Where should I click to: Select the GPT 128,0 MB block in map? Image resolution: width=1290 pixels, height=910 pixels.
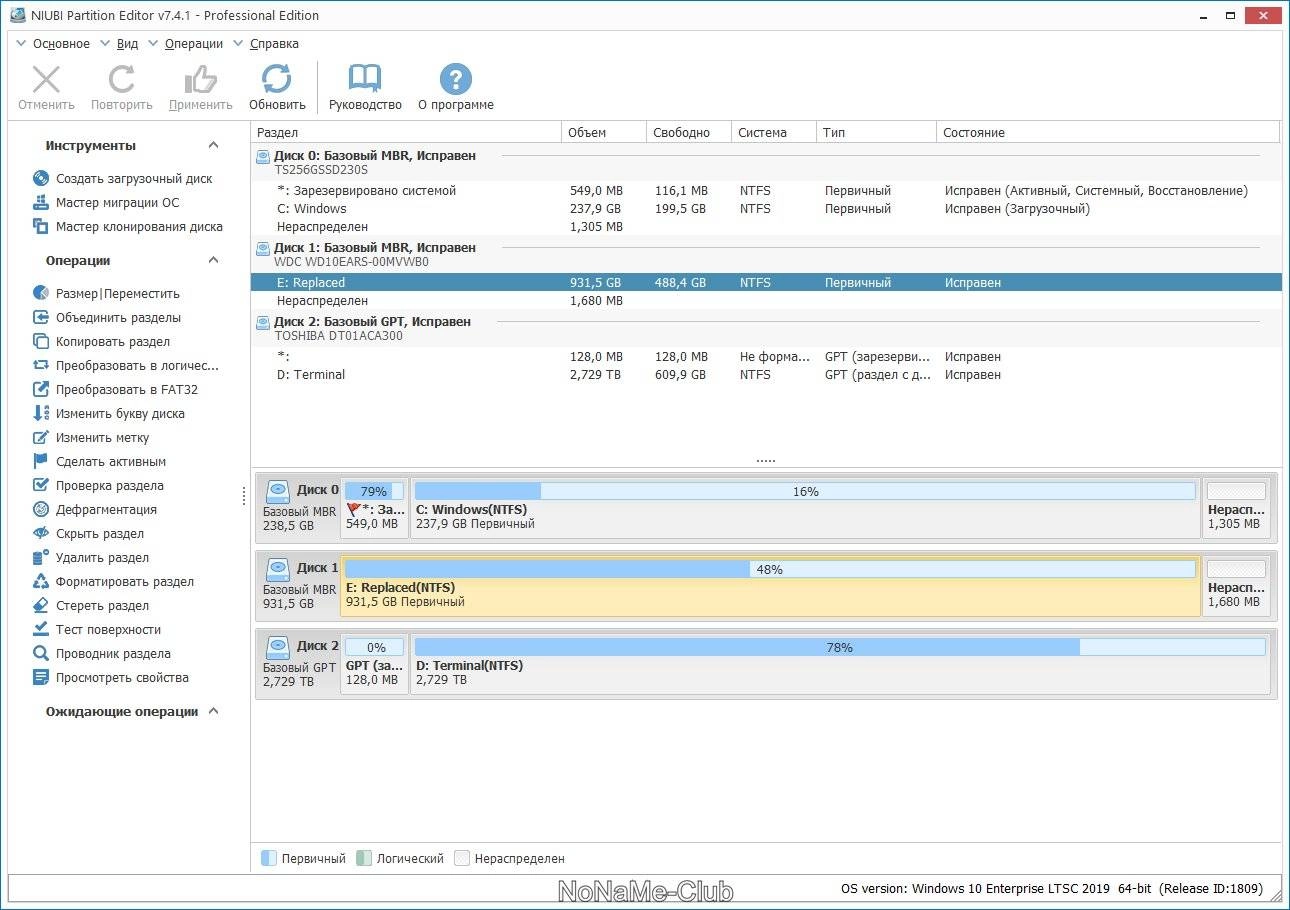click(x=374, y=665)
